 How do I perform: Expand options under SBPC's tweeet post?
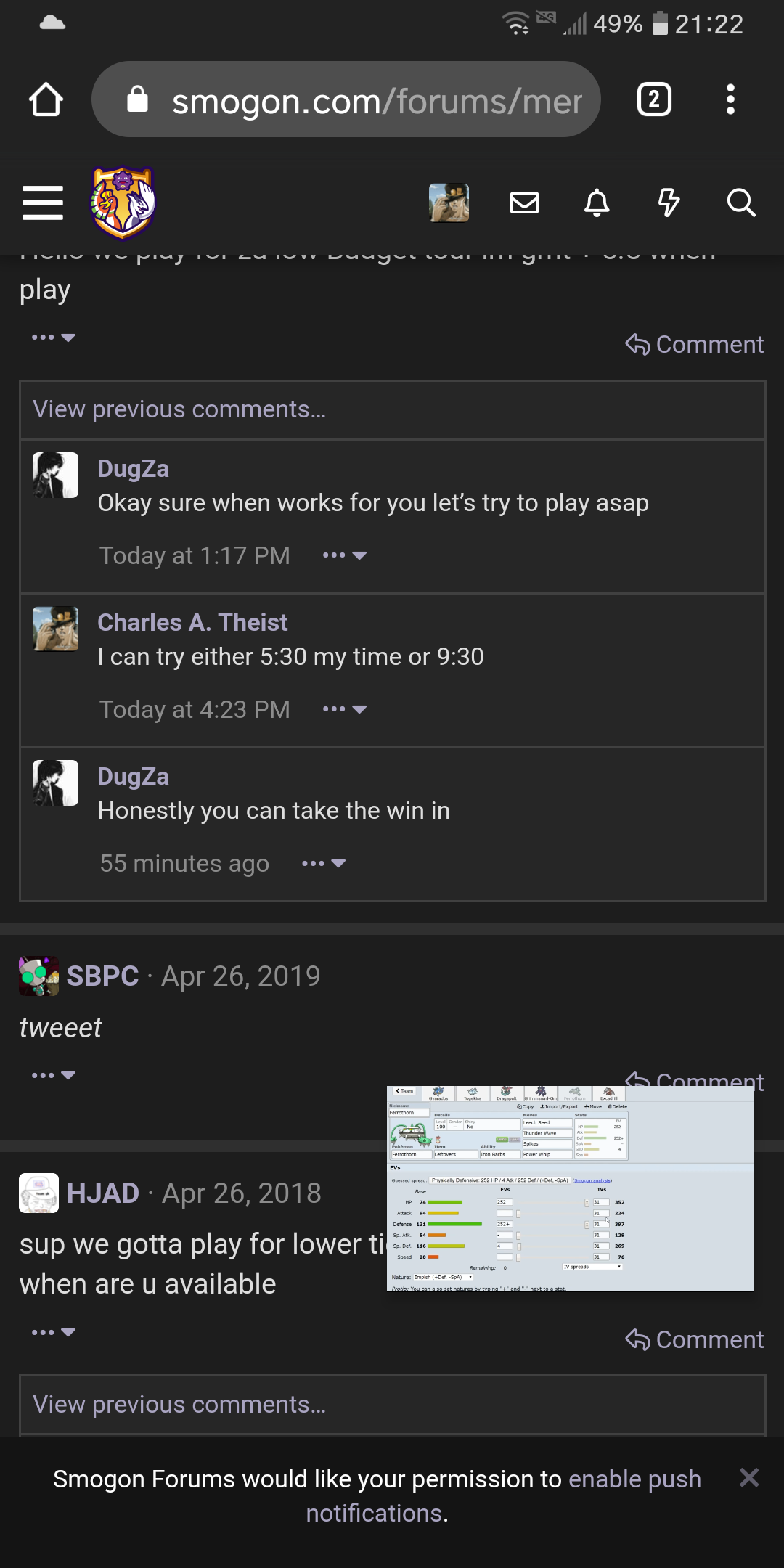pyautogui.click(x=54, y=1075)
